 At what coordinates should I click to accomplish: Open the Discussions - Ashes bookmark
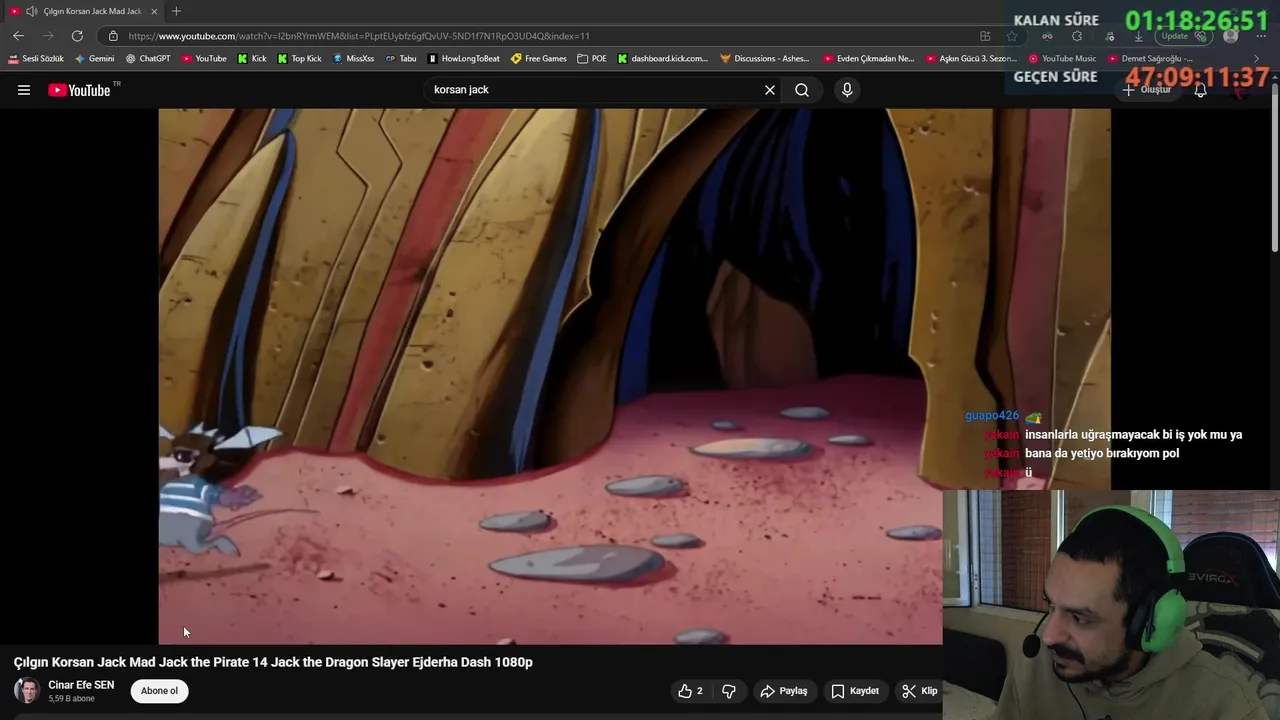766,59
